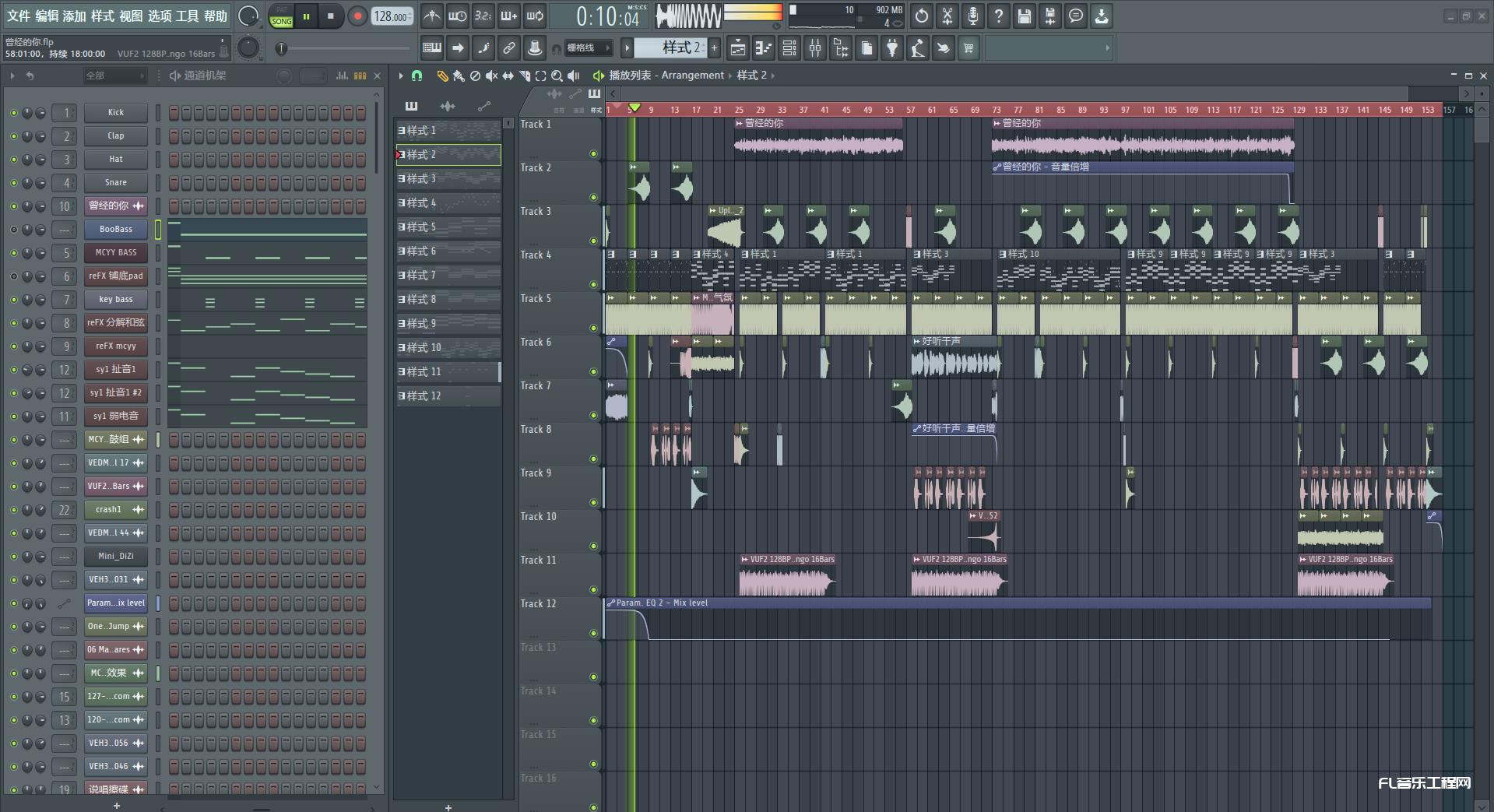Open the 添加 (Add) menu
Screen dimensions: 1494x812
click(x=75, y=16)
